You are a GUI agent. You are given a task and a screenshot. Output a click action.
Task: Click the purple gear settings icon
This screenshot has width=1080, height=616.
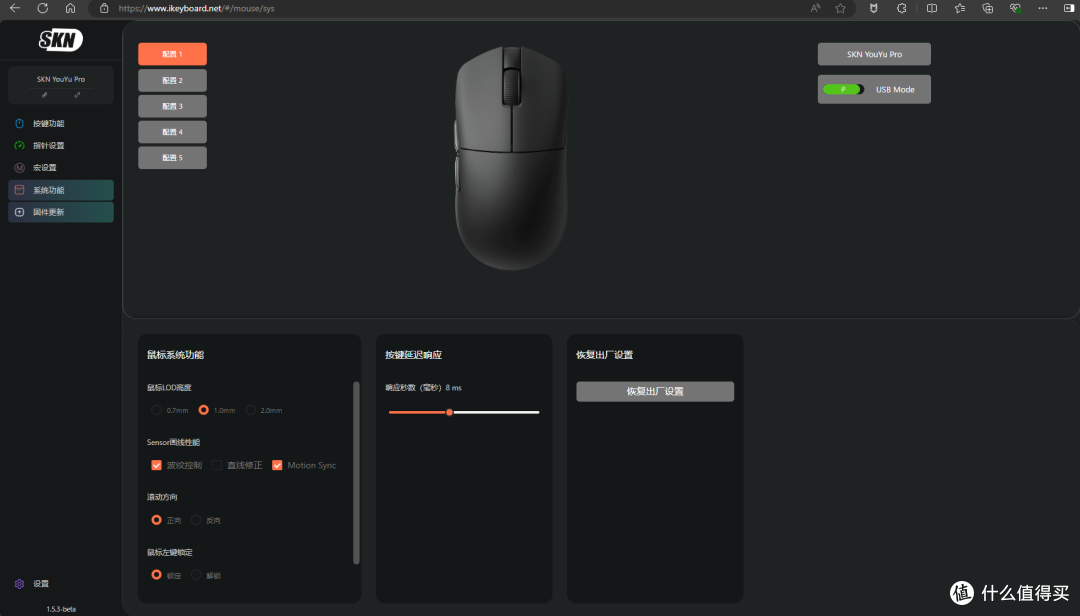click(x=19, y=584)
